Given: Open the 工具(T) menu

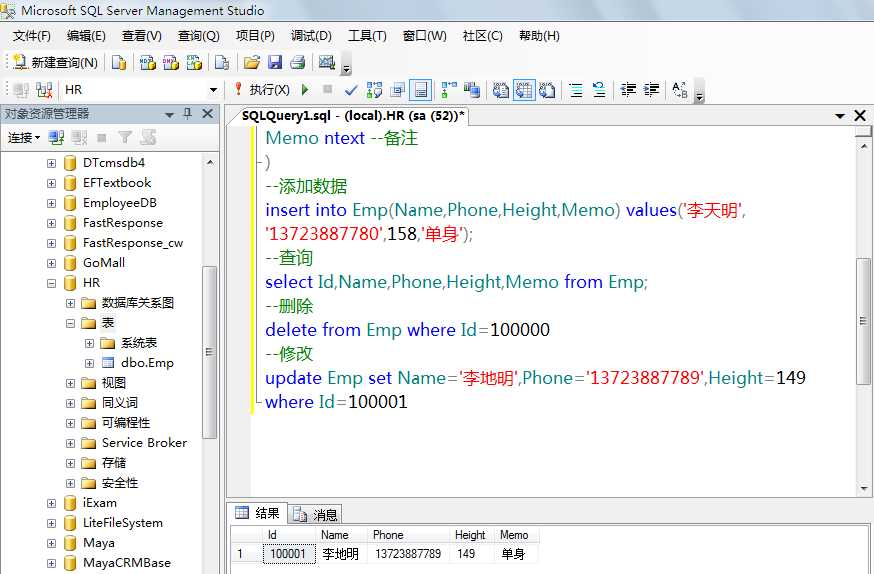Looking at the screenshot, I should coord(367,36).
